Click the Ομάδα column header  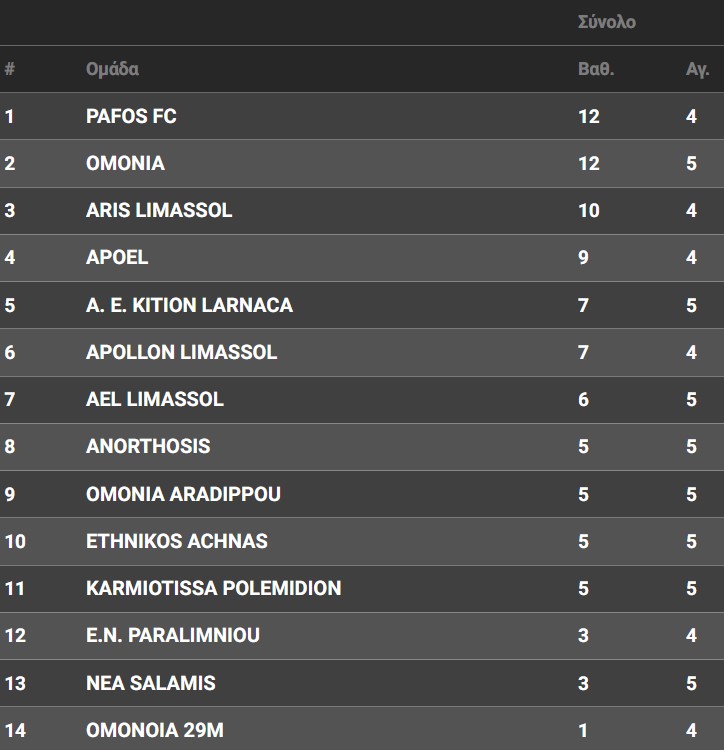pos(112,69)
